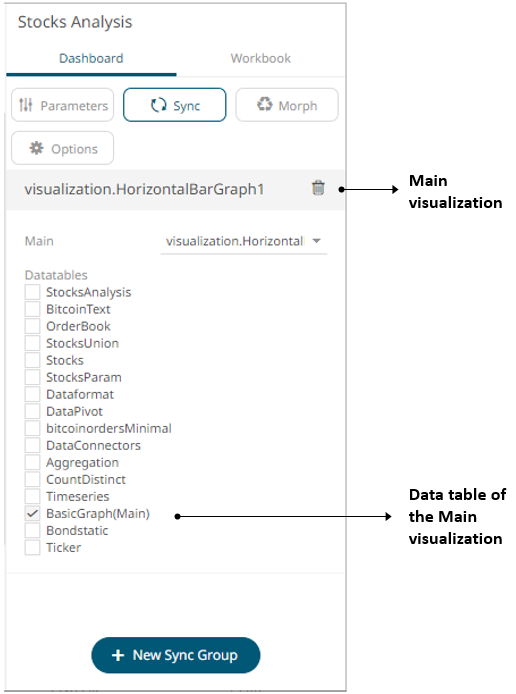Delete the HorizontalBarGraph1 sync group via trash icon

click(318, 188)
